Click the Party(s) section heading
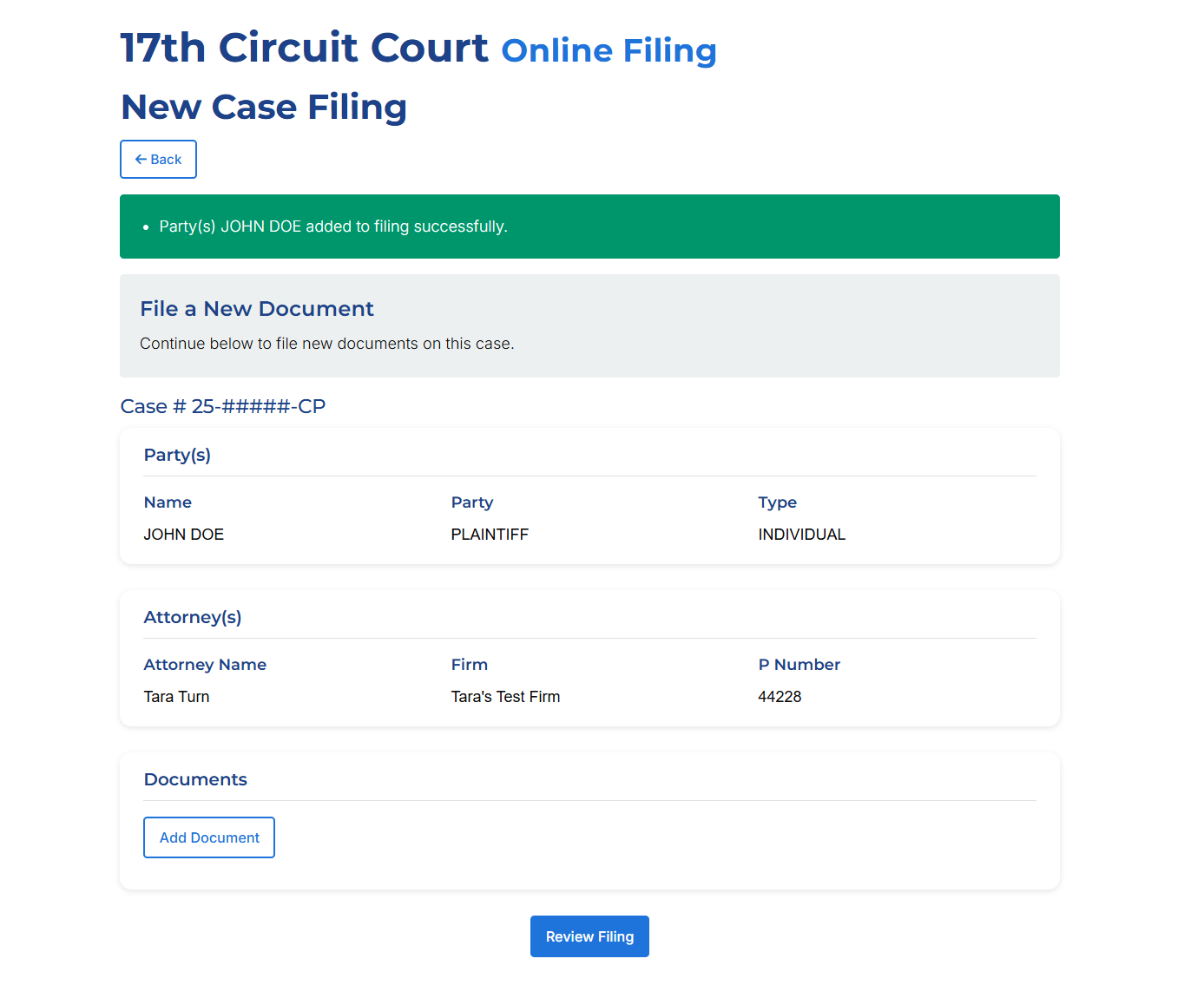Image resolution: width=1204 pixels, height=998 pixels. click(177, 455)
